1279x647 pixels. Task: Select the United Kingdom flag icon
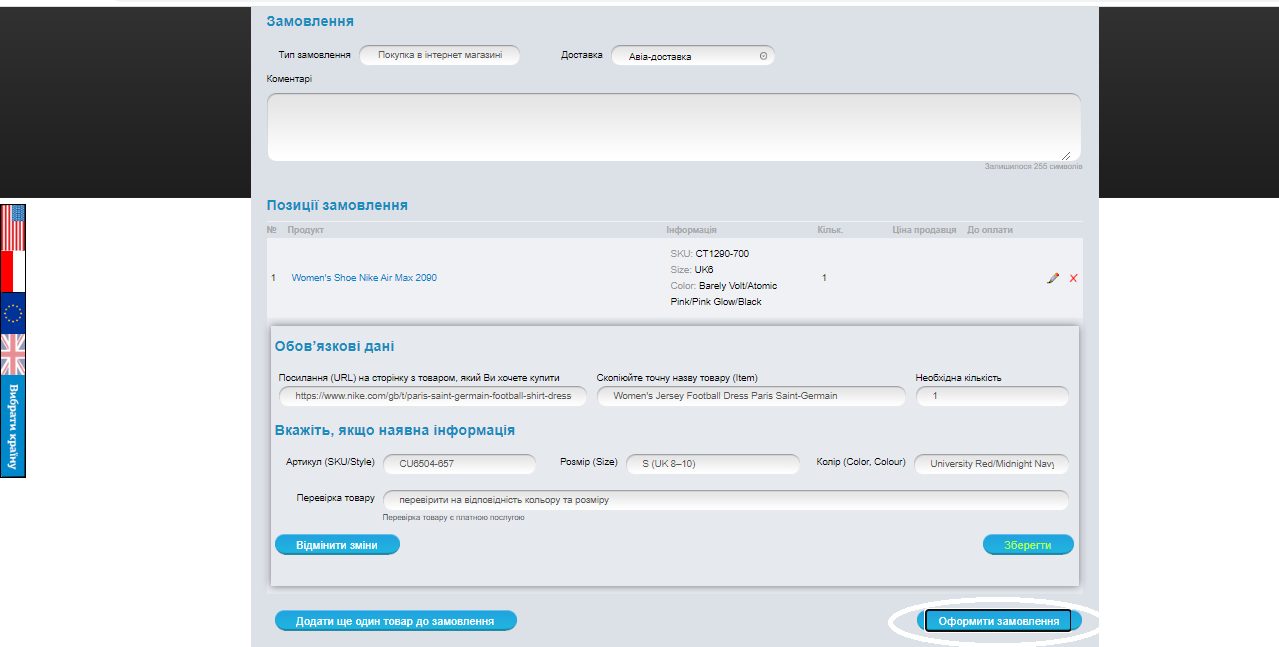tap(13, 355)
